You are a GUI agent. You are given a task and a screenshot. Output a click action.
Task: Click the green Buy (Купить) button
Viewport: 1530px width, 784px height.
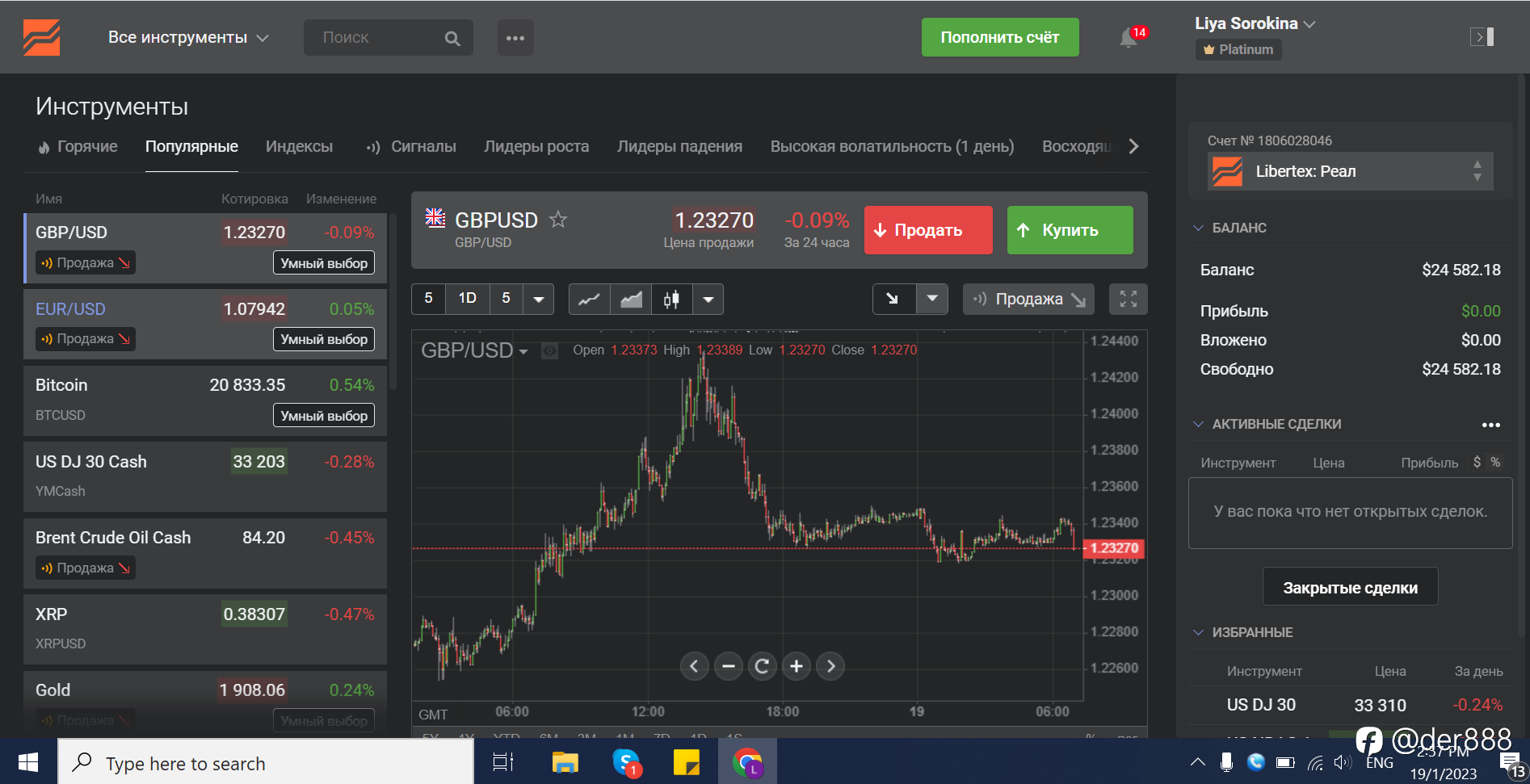(x=1070, y=230)
